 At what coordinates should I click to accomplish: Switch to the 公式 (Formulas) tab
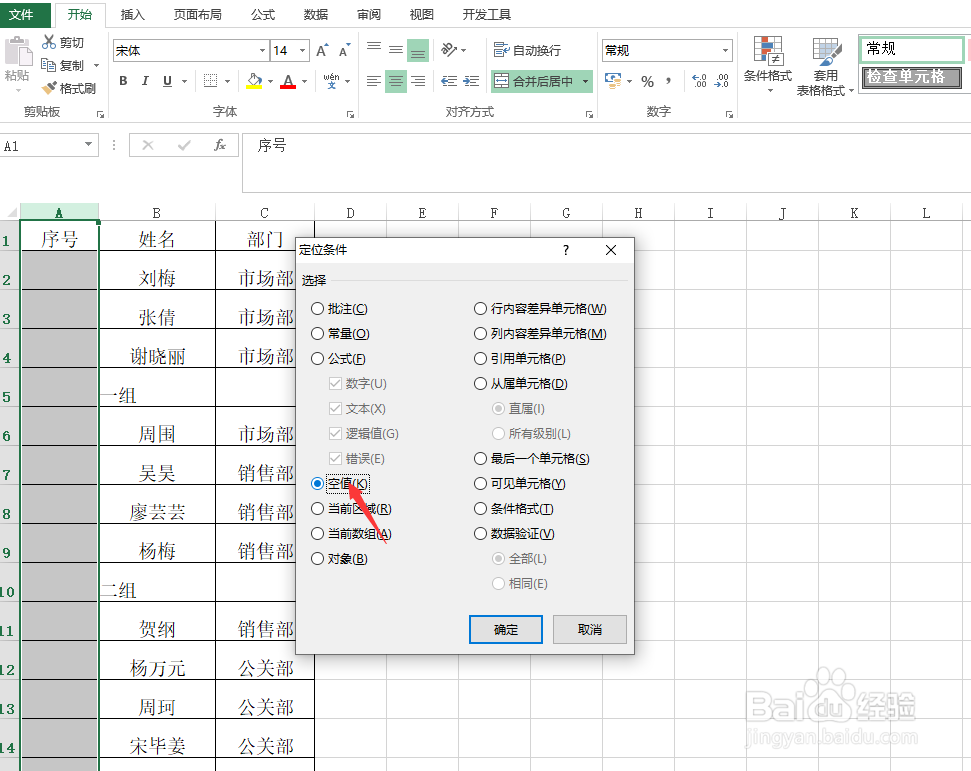pyautogui.click(x=263, y=14)
